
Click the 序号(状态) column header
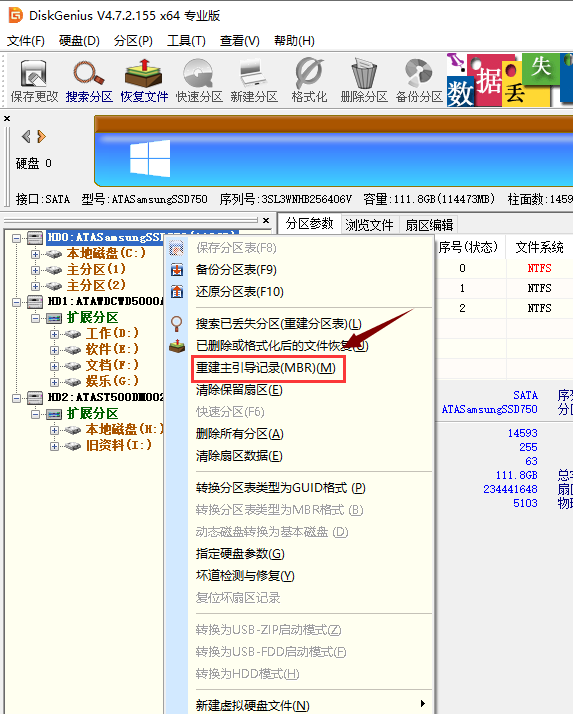(469, 247)
